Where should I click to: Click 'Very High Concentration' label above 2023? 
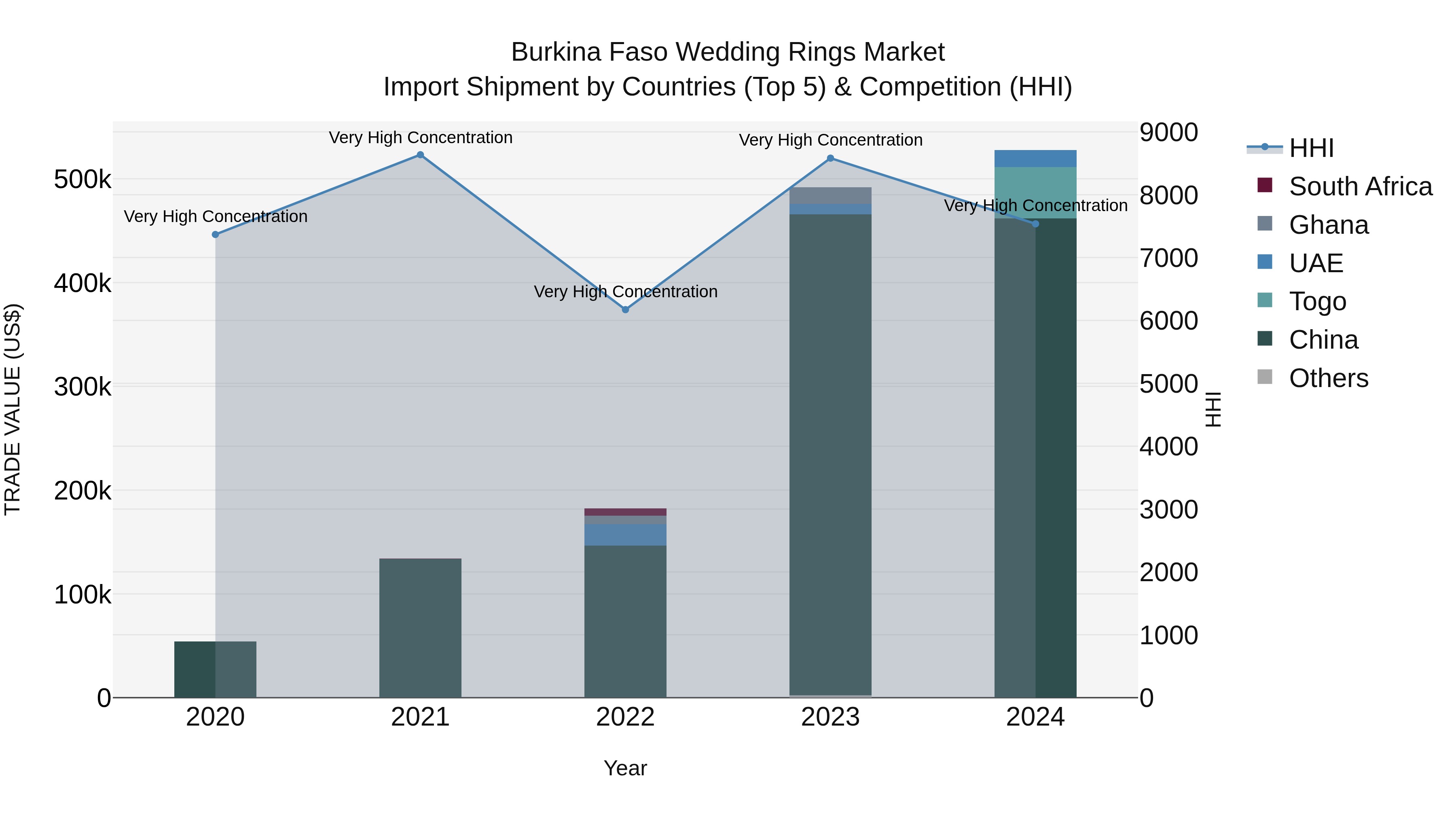pos(830,140)
